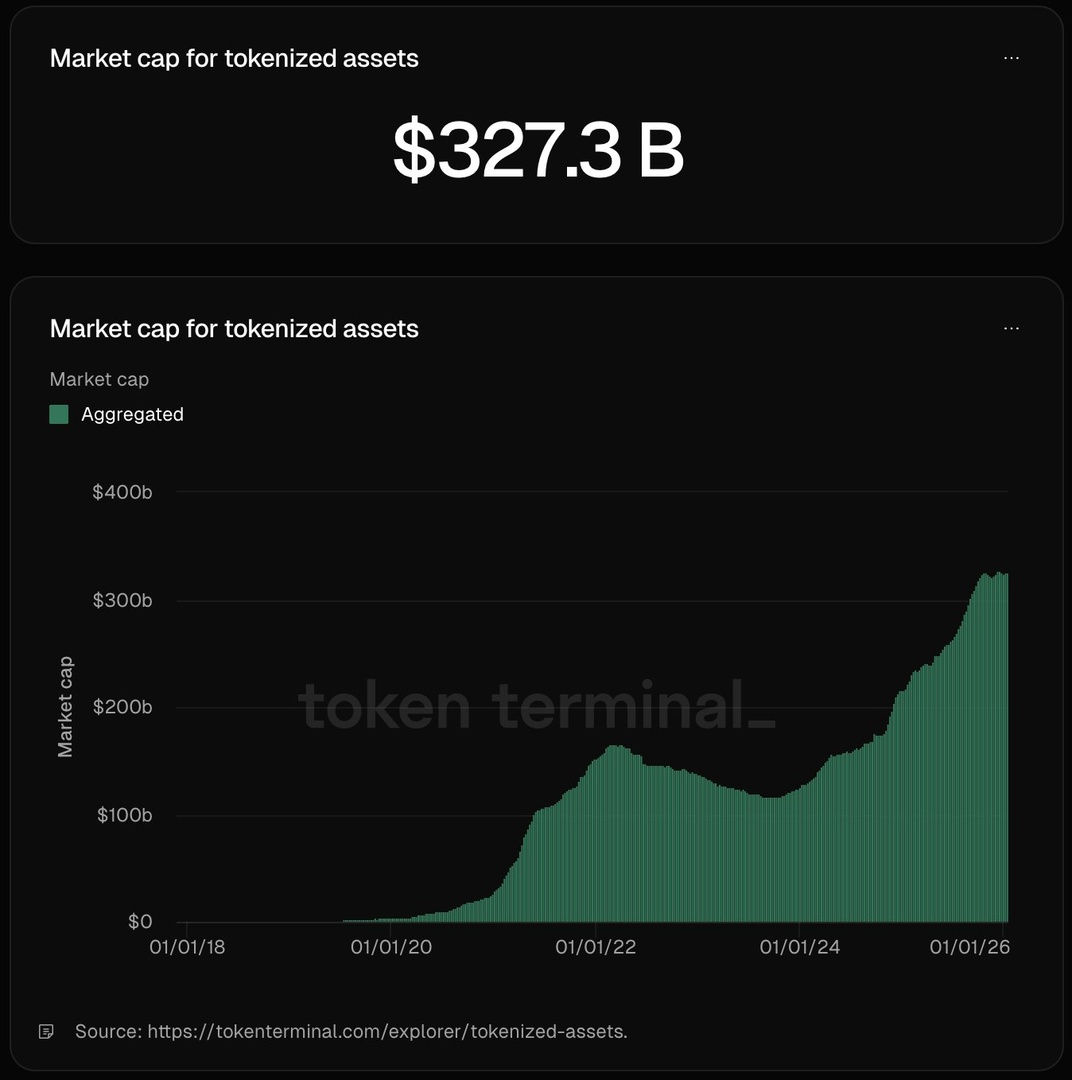Image resolution: width=1072 pixels, height=1080 pixels.
Task: Open the top card's three-dot options menu
Action: click(x=1011, y=58)
